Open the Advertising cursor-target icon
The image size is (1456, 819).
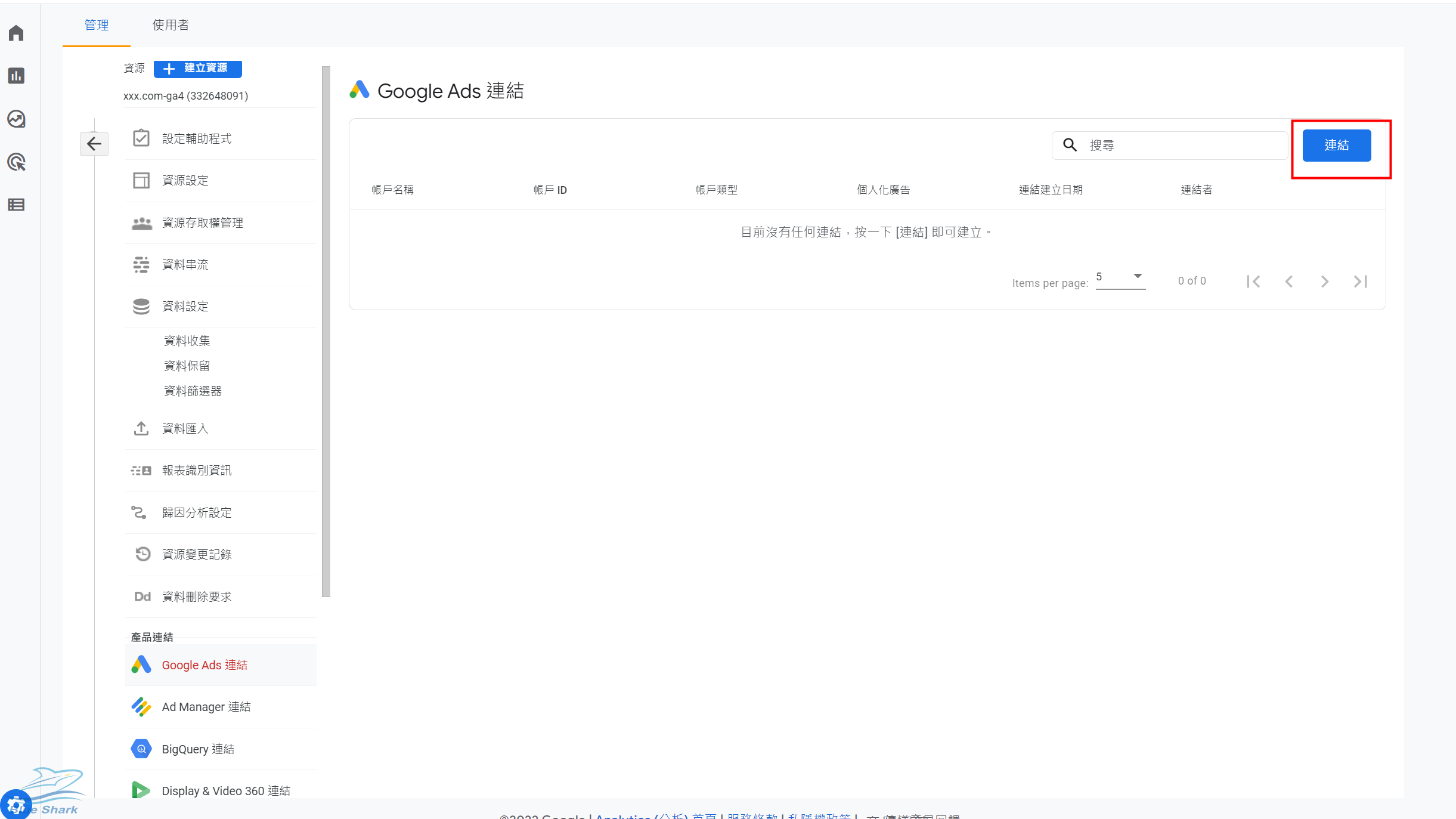[x=16, y=162]
